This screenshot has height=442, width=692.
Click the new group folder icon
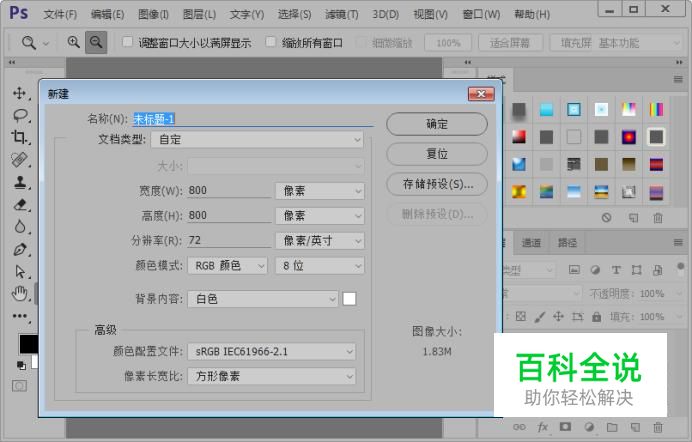tap(612, 427)
